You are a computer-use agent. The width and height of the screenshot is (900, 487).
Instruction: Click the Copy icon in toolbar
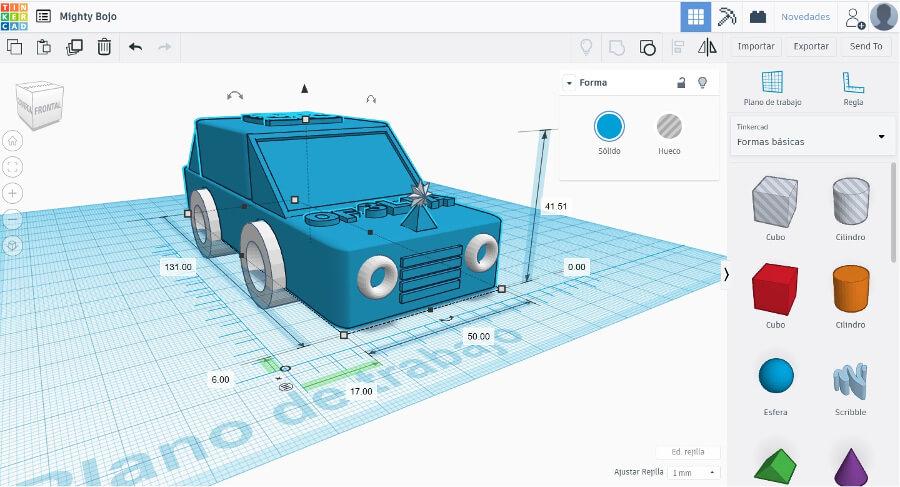click(x=14, y=46)
